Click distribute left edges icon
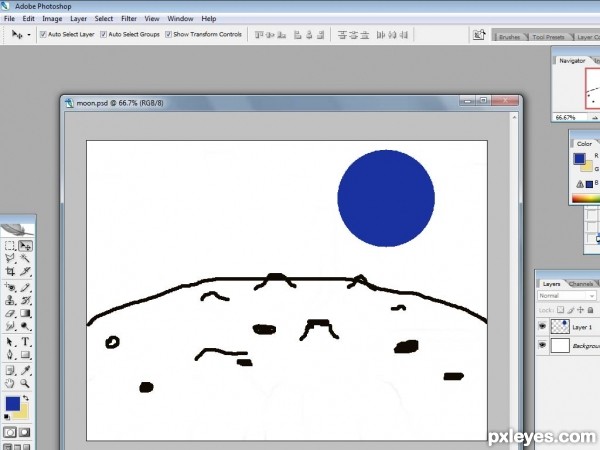The height and width of the screenshot is (450, 600). pyautogui.click(x=380, y=35)
